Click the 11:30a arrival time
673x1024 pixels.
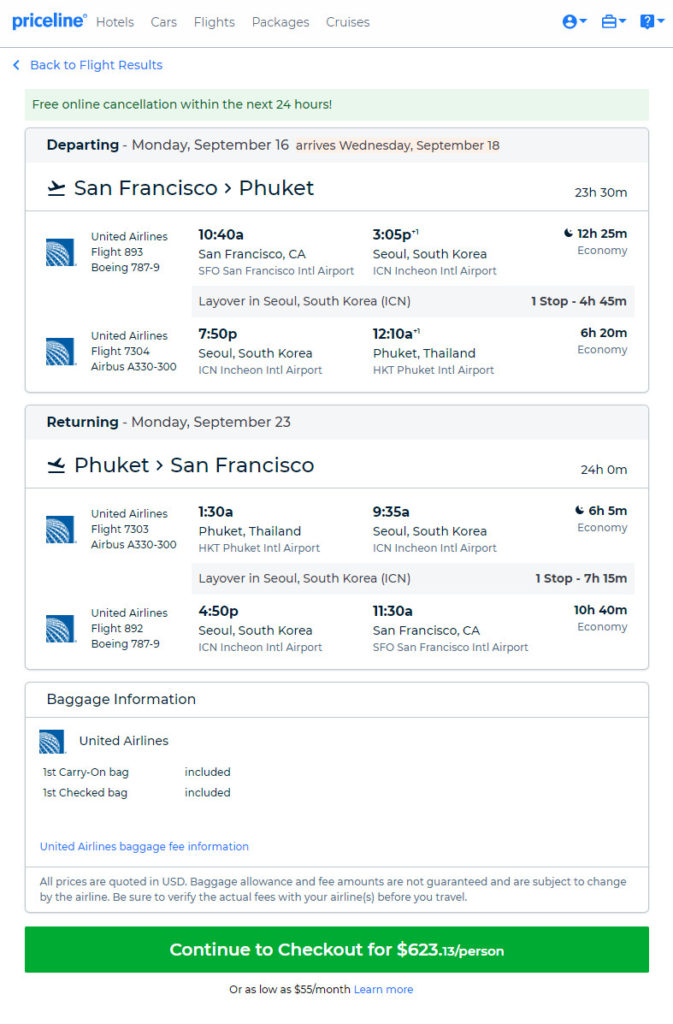tap(392, 611)
